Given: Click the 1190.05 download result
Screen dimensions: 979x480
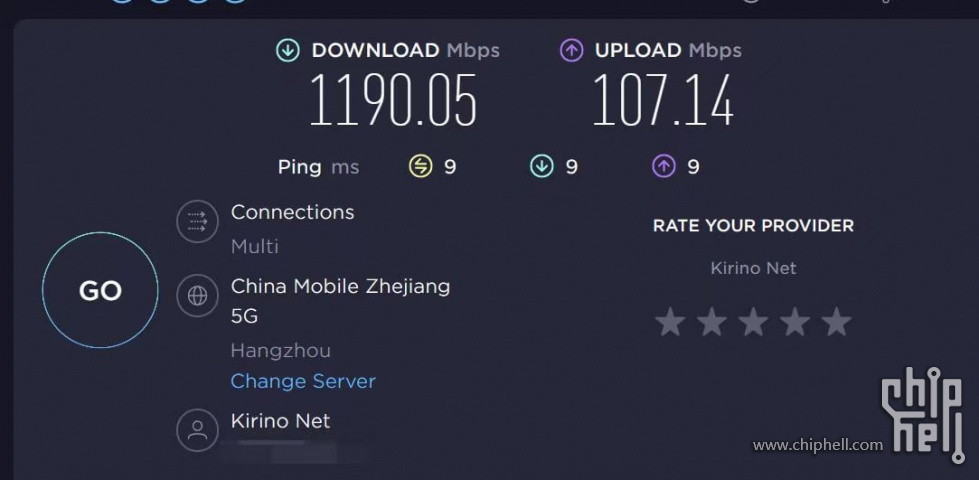Looking at the screenshot, I should click(x=393, y=100).
